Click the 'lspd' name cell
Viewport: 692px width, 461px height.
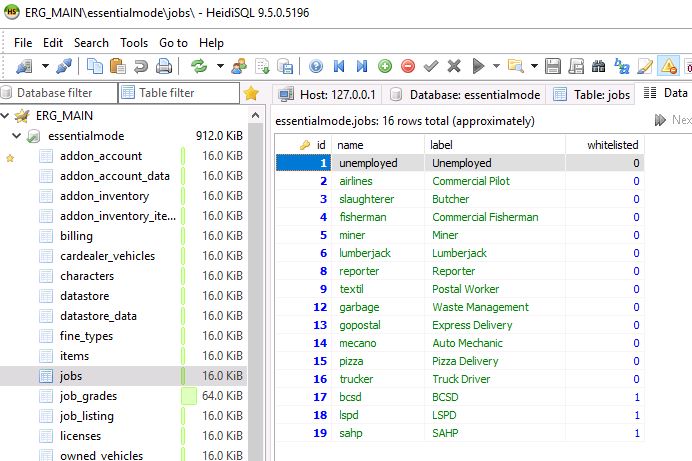tap(378, 415)
